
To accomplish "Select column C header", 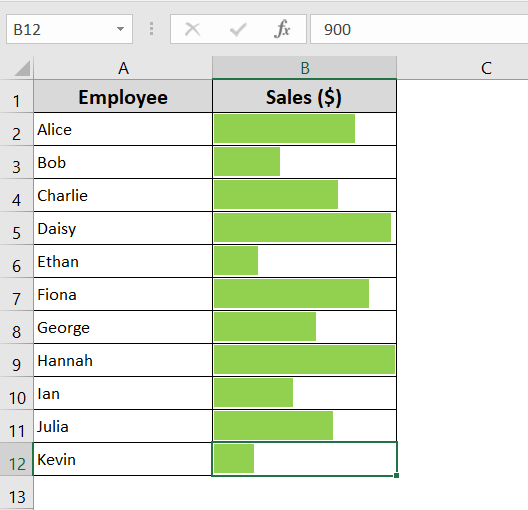I will pyautogui.click(x=462, y=68).
